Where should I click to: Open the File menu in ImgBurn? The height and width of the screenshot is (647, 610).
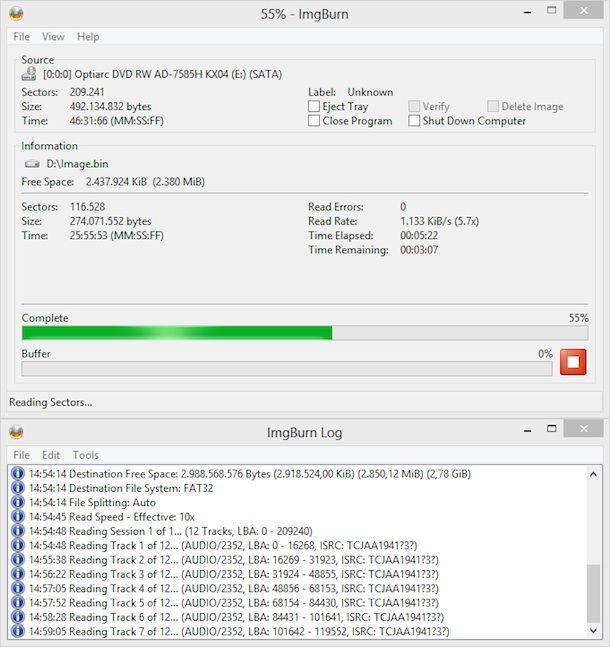(x=21, y=37)
